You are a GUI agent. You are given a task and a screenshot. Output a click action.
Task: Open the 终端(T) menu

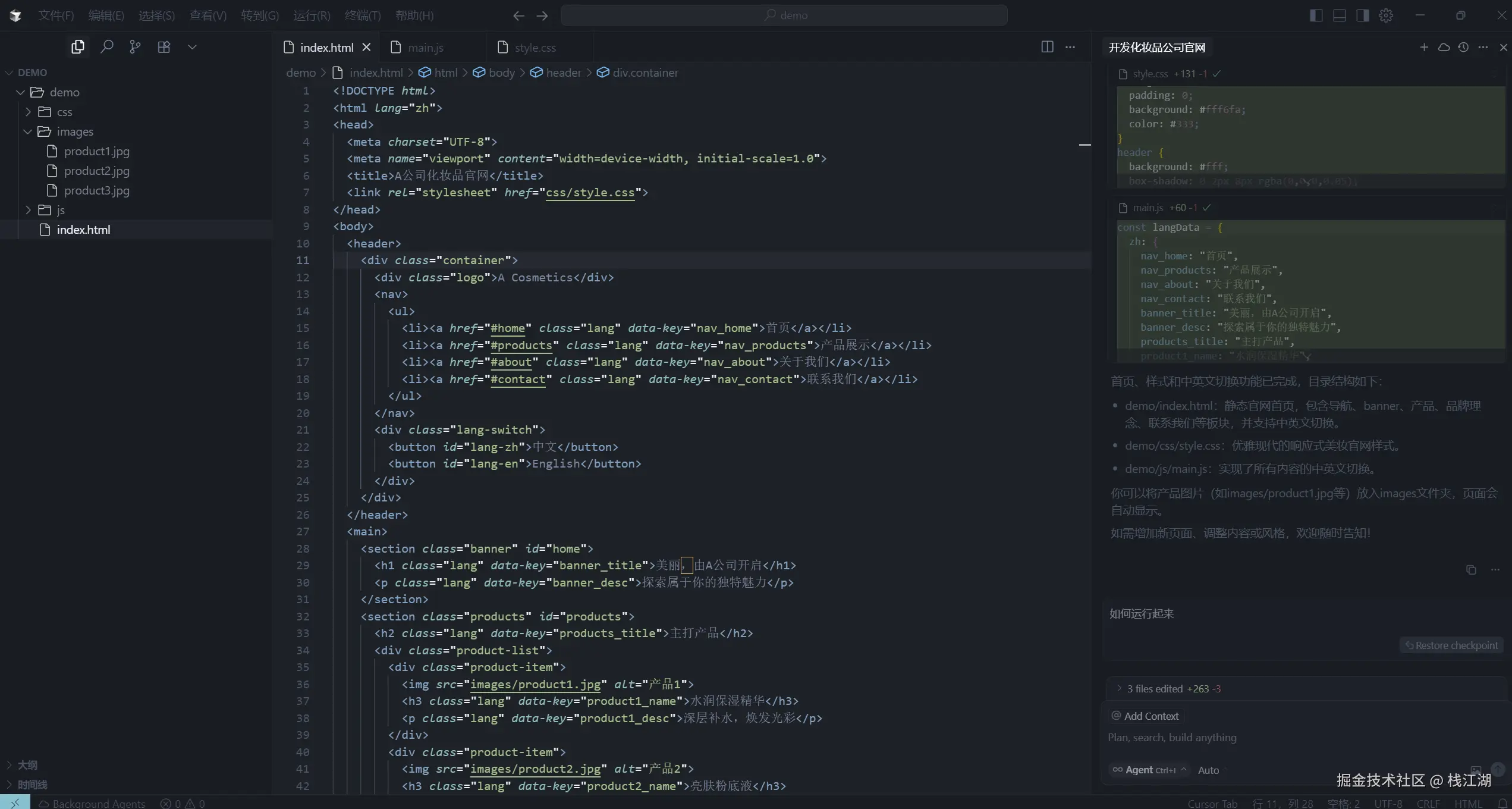362,15
